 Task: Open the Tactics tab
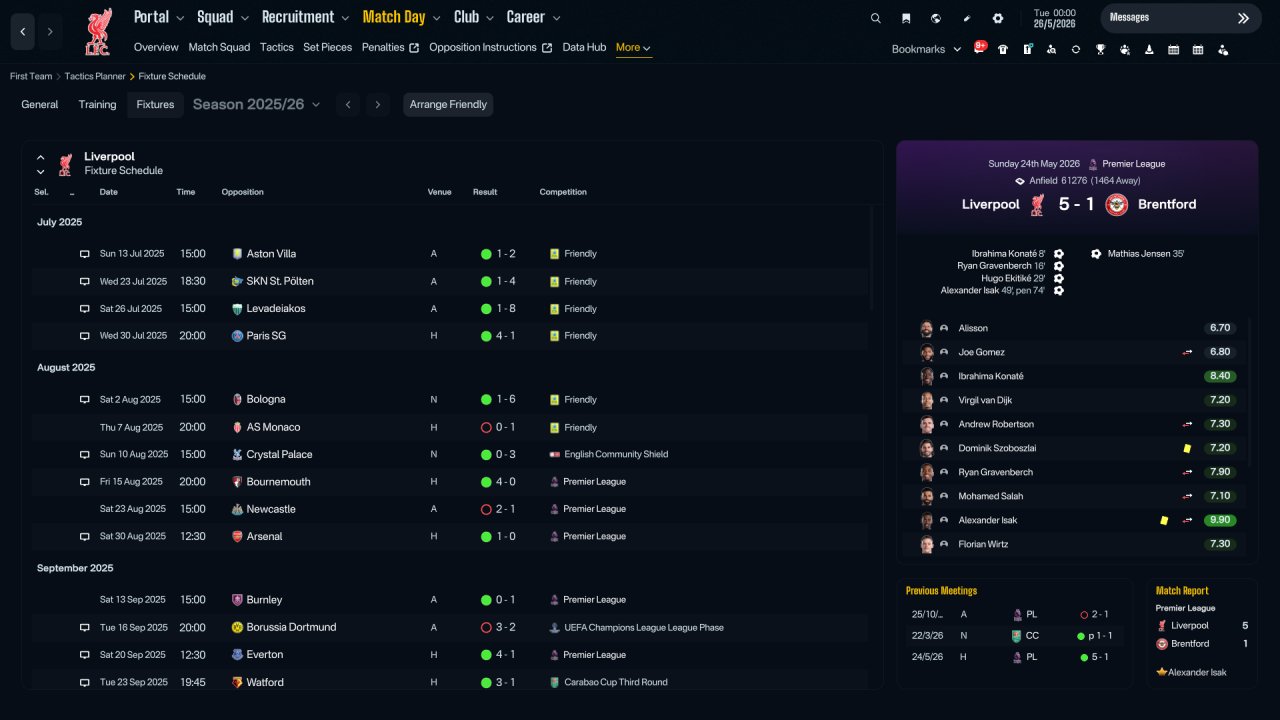[x=277, y=47]
